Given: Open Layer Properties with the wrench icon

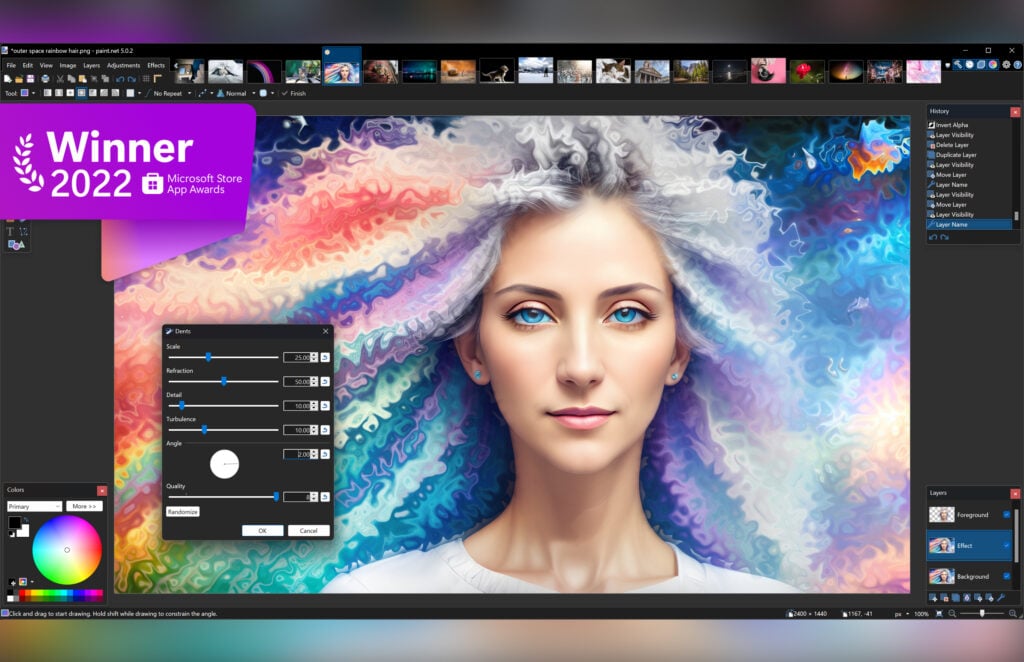Looking at the screenshot, I should [1000, 597].
